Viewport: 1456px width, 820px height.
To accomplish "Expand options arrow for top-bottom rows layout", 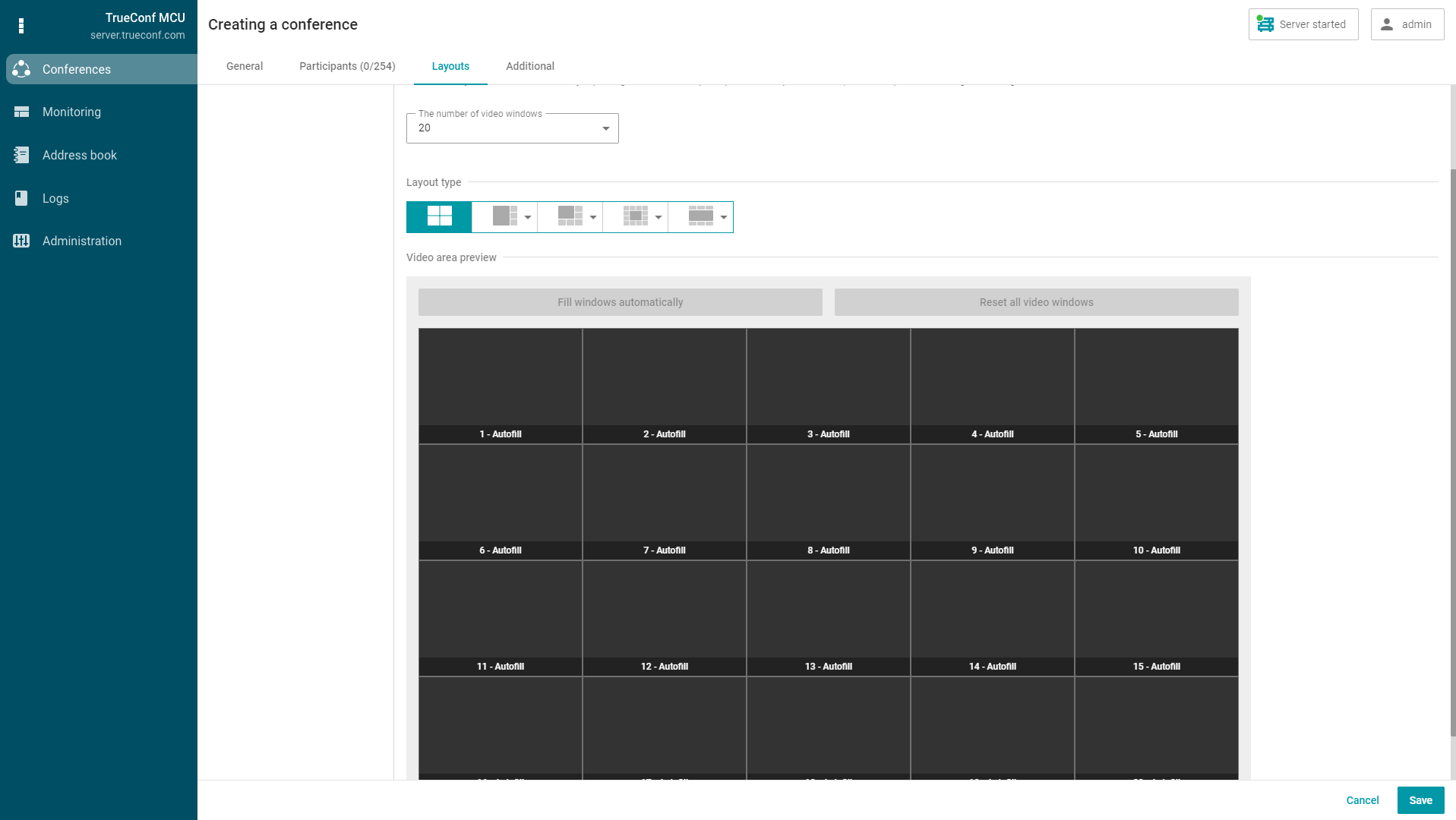I will click(x=724, y=218).
